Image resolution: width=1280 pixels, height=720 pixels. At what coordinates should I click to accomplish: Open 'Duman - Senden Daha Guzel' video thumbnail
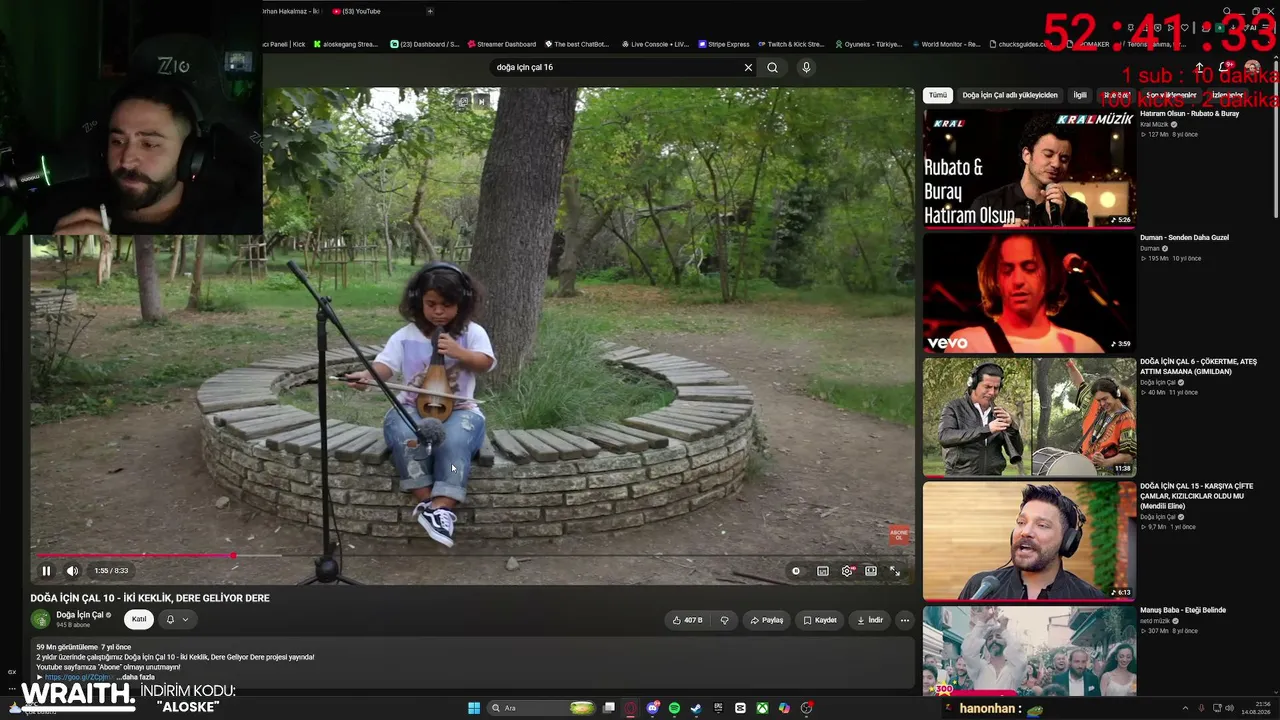(1029, 292)
